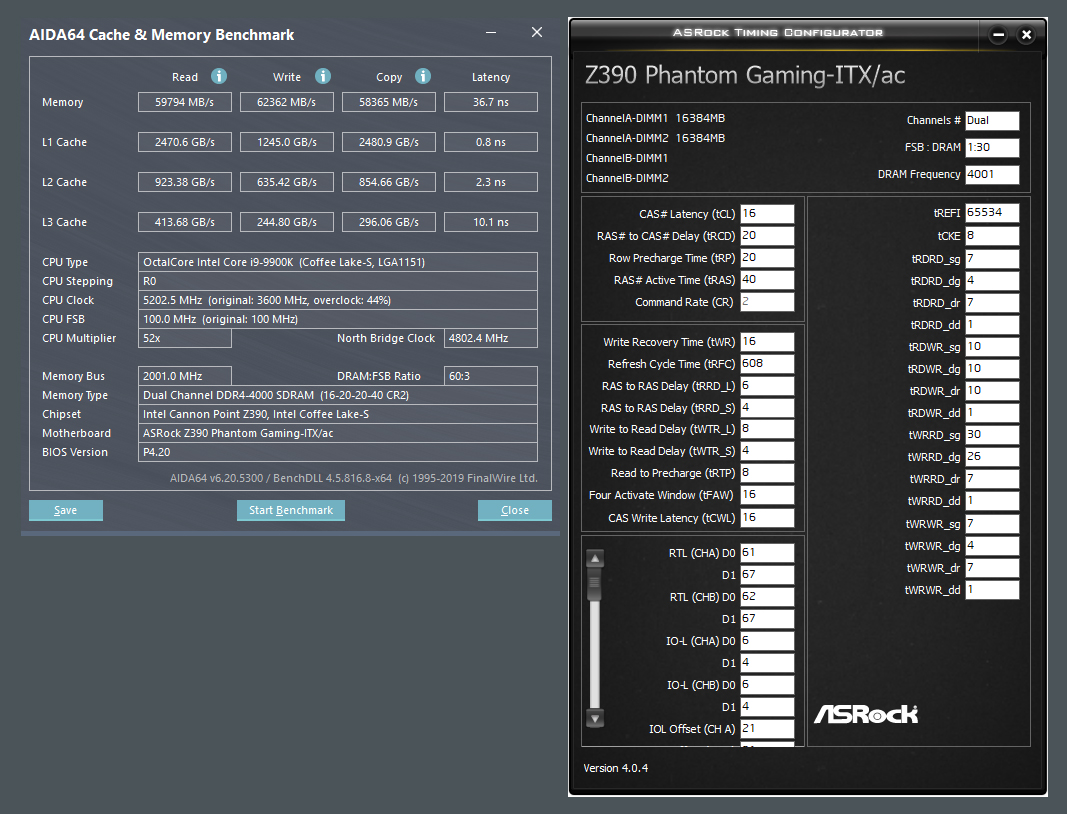The width and height of the screenshot is (1067, 814).
Task: Click the tCKE value field
Action: tap(992, 235)
